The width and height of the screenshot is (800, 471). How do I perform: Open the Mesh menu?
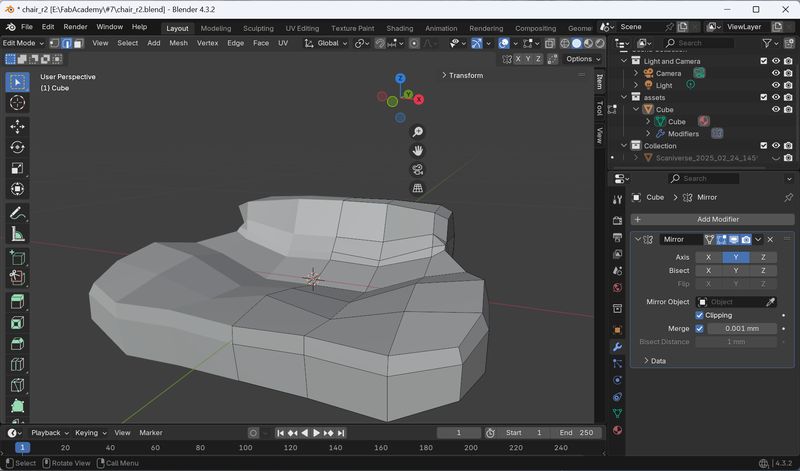tap(179, 43)
